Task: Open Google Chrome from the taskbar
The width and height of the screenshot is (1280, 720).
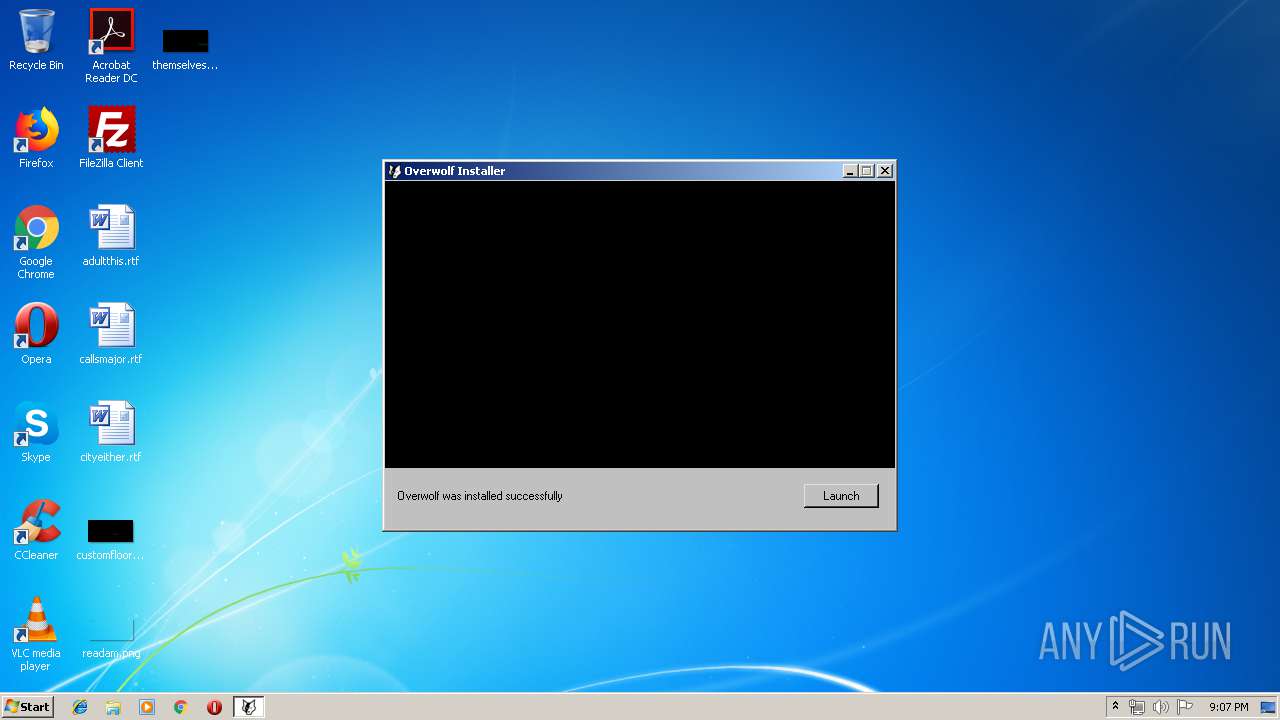Action: coord(181,707)
